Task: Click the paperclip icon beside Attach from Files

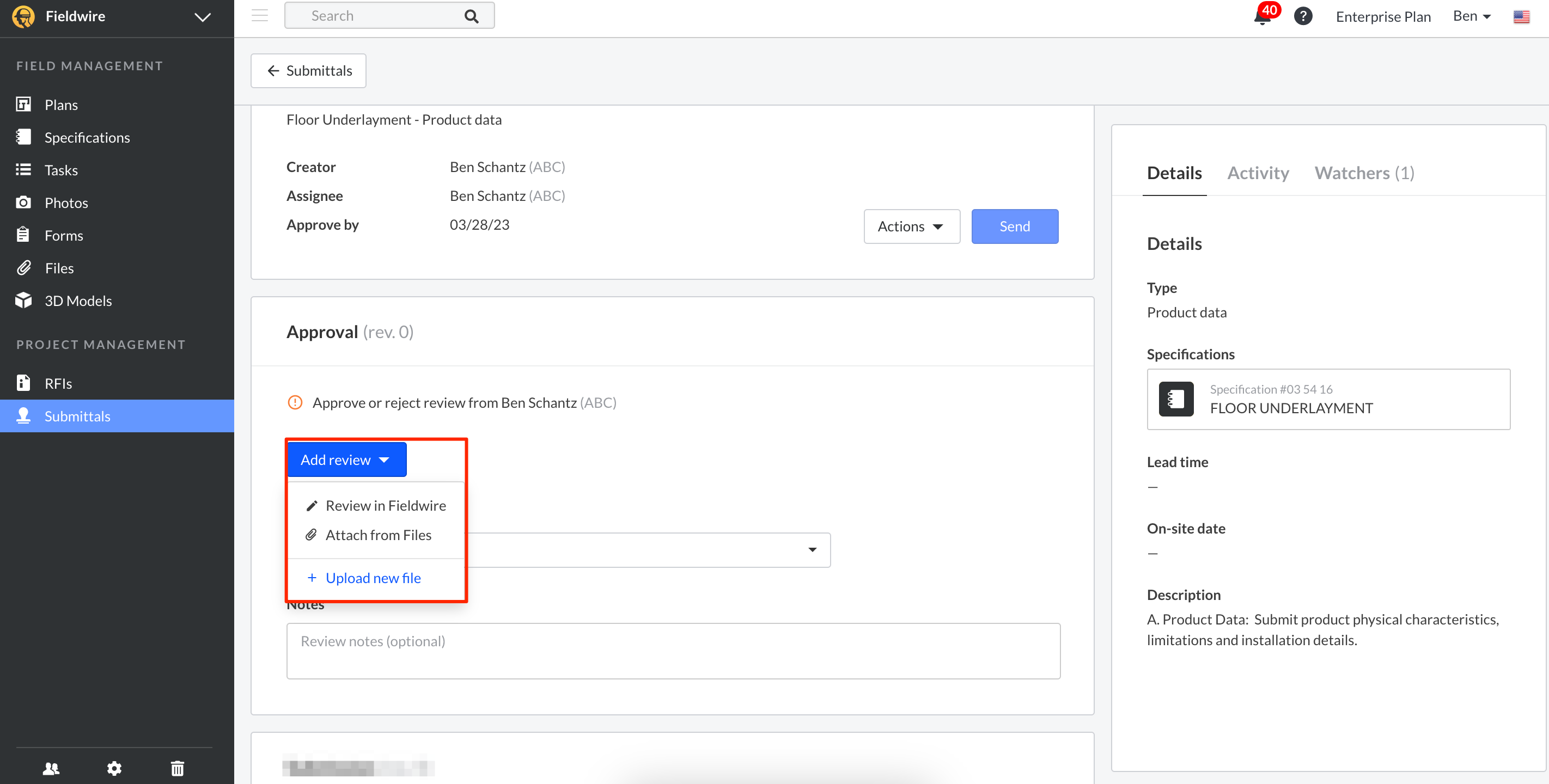Action: [312, 535]
